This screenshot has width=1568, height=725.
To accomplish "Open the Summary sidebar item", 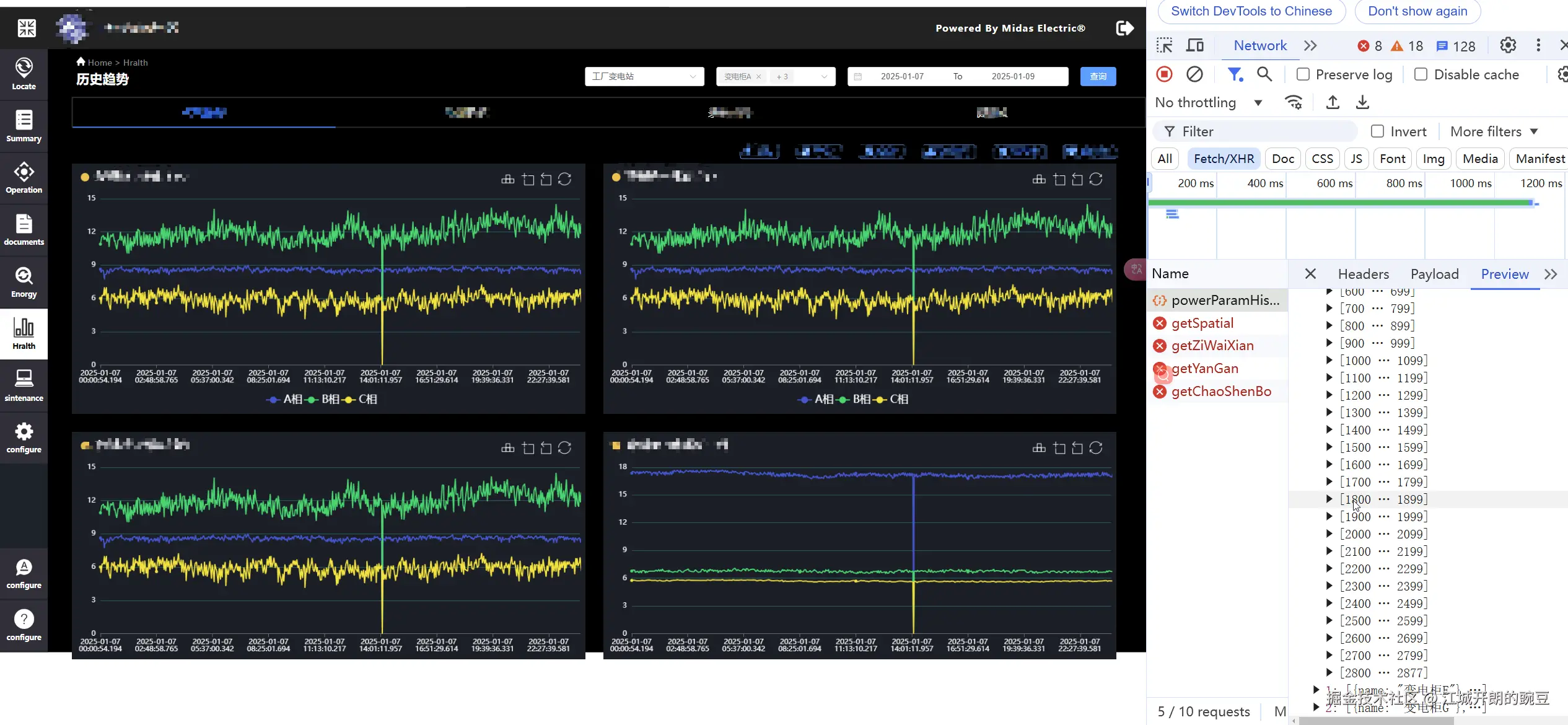I will pyautogui.click(x=24, y=126).
